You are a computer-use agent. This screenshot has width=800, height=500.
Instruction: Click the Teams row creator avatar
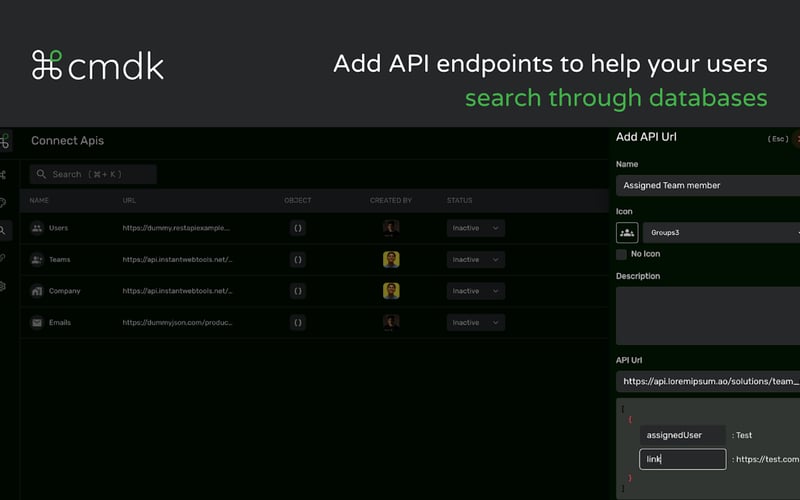pyautogui.click(x=391, y=260)
